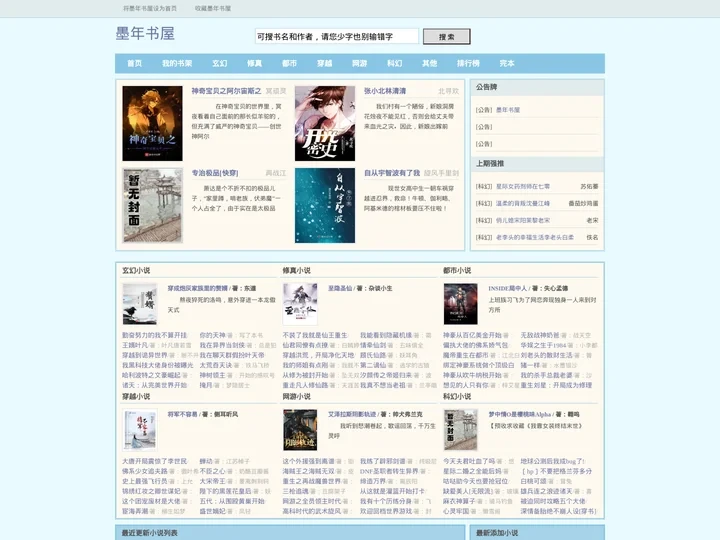The width and height of the screenshot is (720, 540).
Task: Click the book search input field
Action: (337, 36)
